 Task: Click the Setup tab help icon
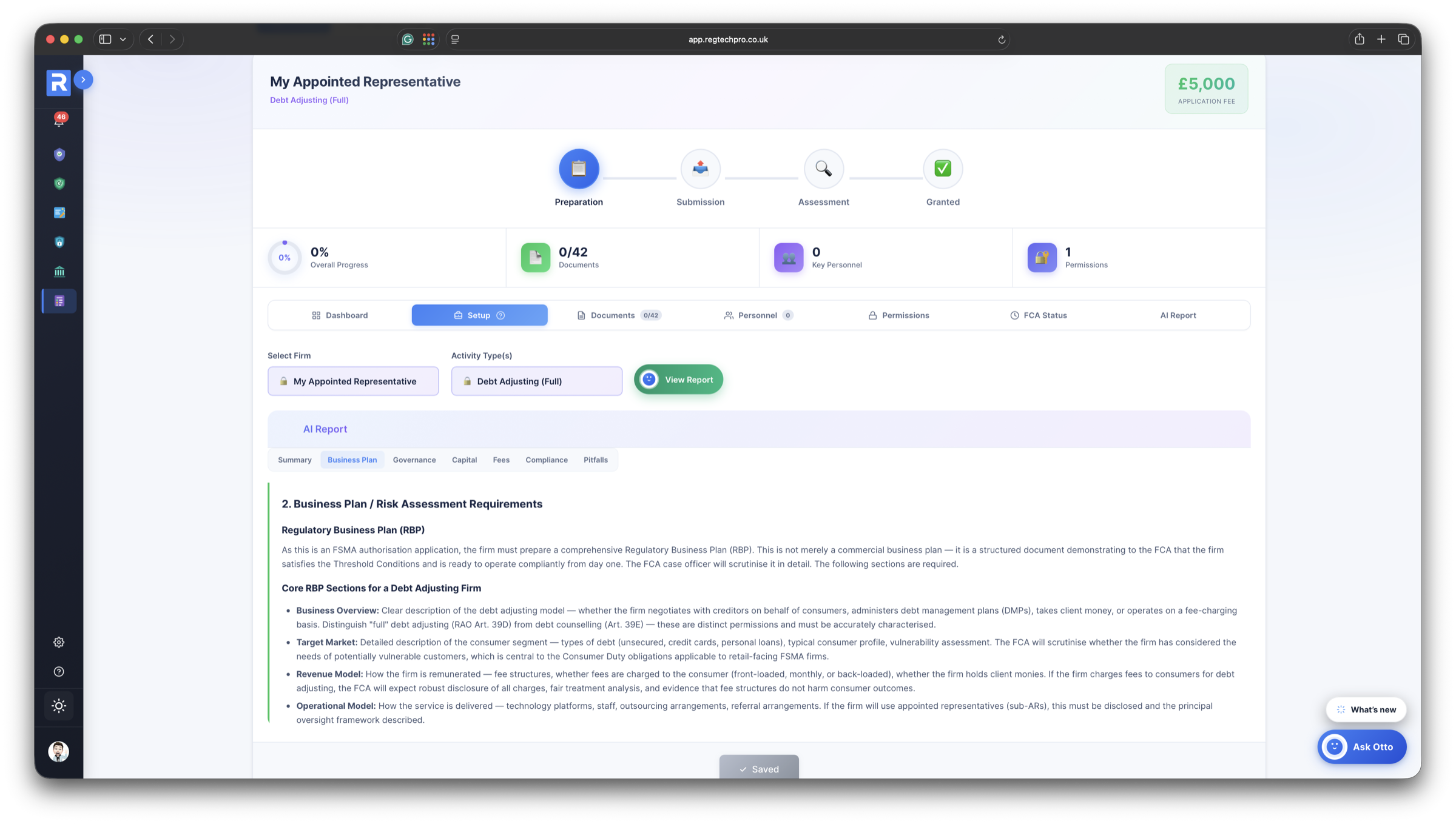pyautogui.click(x=500, y=315)
